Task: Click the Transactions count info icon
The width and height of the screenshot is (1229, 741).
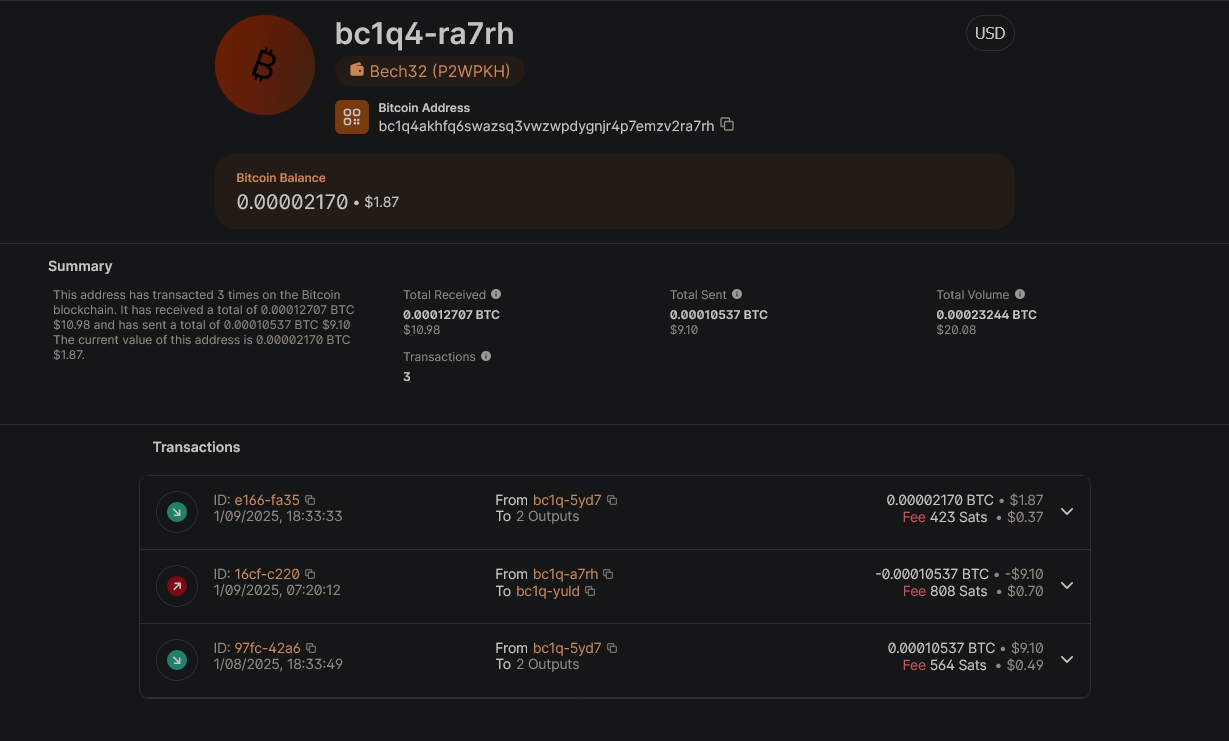Action: click(x=486, y=357)
